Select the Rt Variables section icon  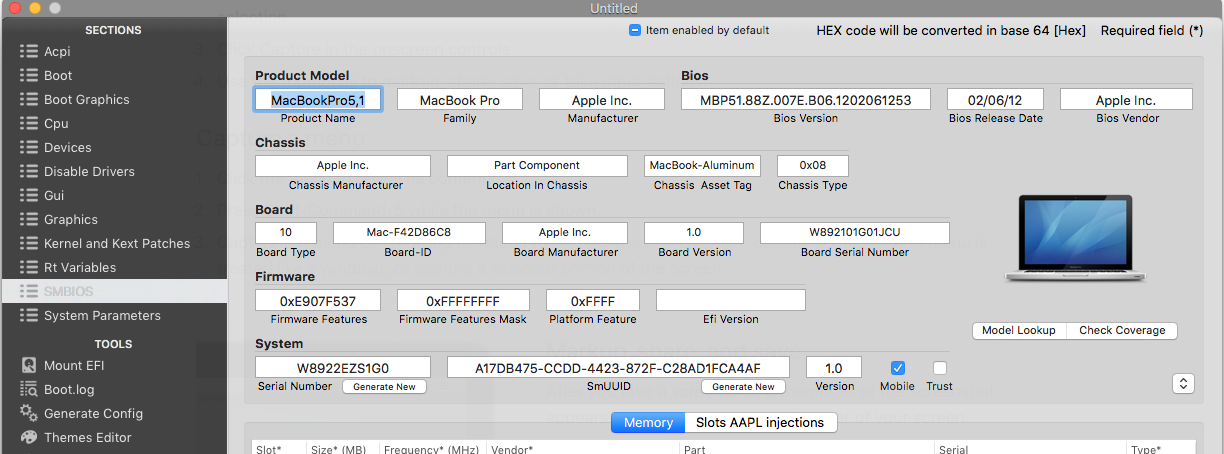[x=29, y=267]
